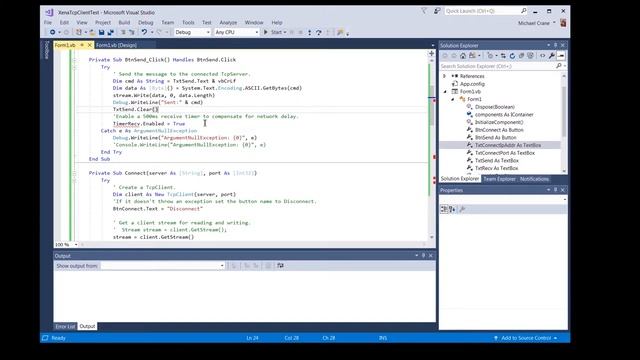640x360 pixels.
Task: Collapse the Form1.vb node in Solution Explorer
Action: click(x=445, y=92)
